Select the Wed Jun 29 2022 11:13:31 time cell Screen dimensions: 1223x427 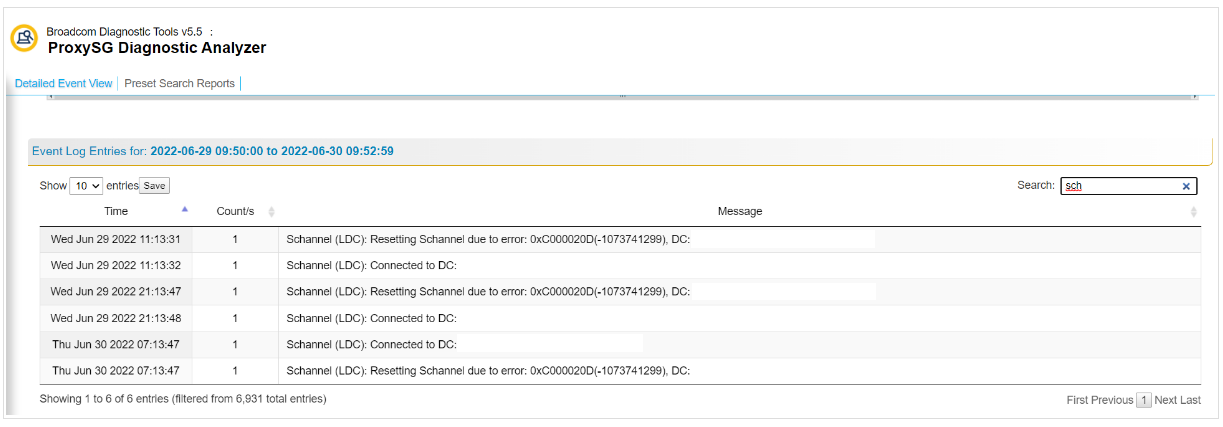point(116,239)
